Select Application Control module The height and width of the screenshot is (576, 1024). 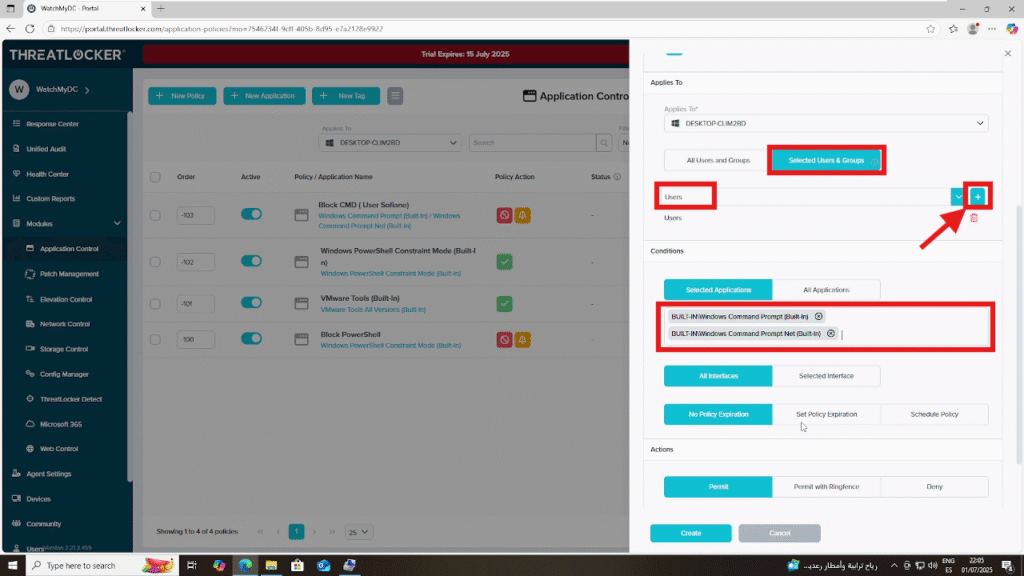click(x=69, y=249)
